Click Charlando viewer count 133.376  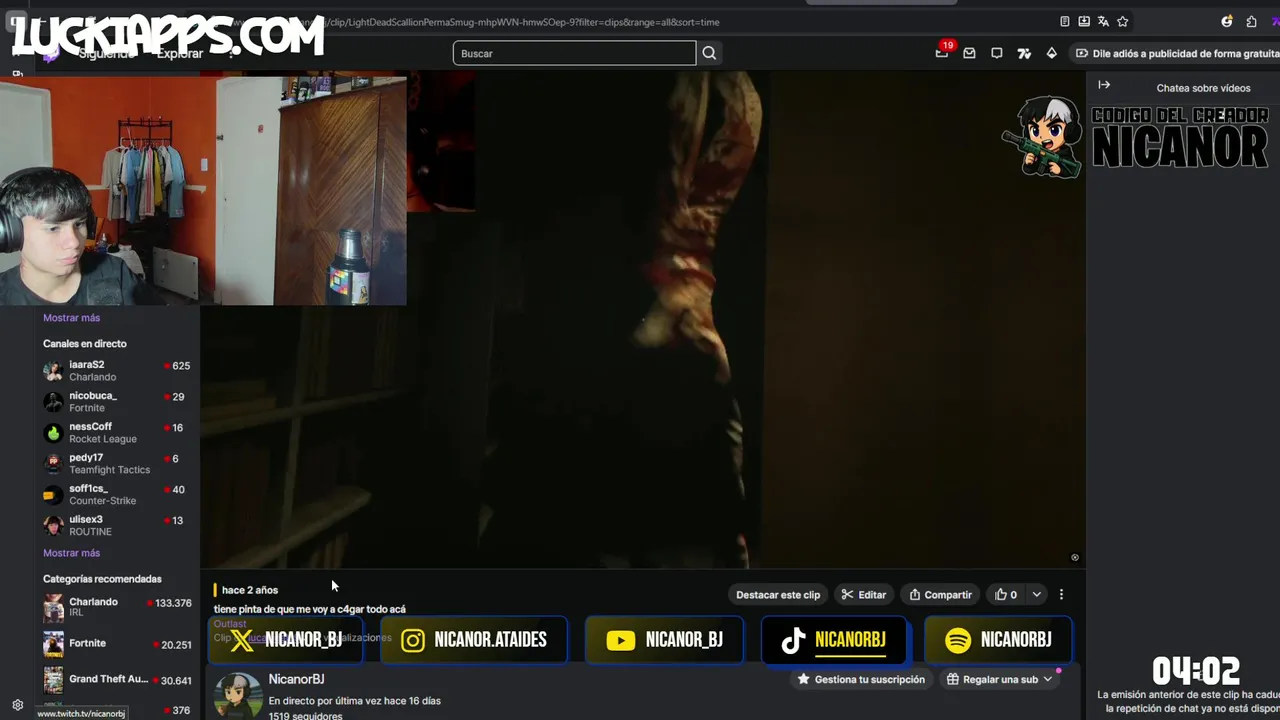pos(173,603)
